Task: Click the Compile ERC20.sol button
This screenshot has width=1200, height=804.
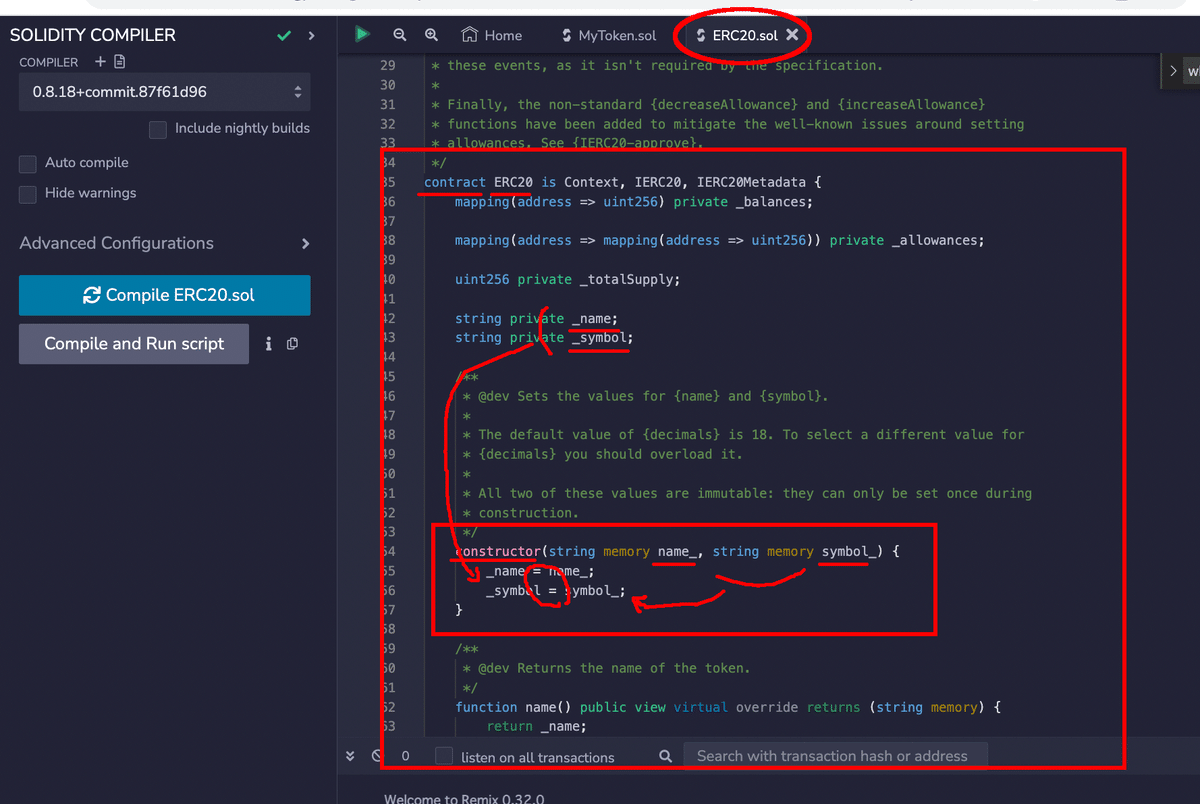Action: 164,295
